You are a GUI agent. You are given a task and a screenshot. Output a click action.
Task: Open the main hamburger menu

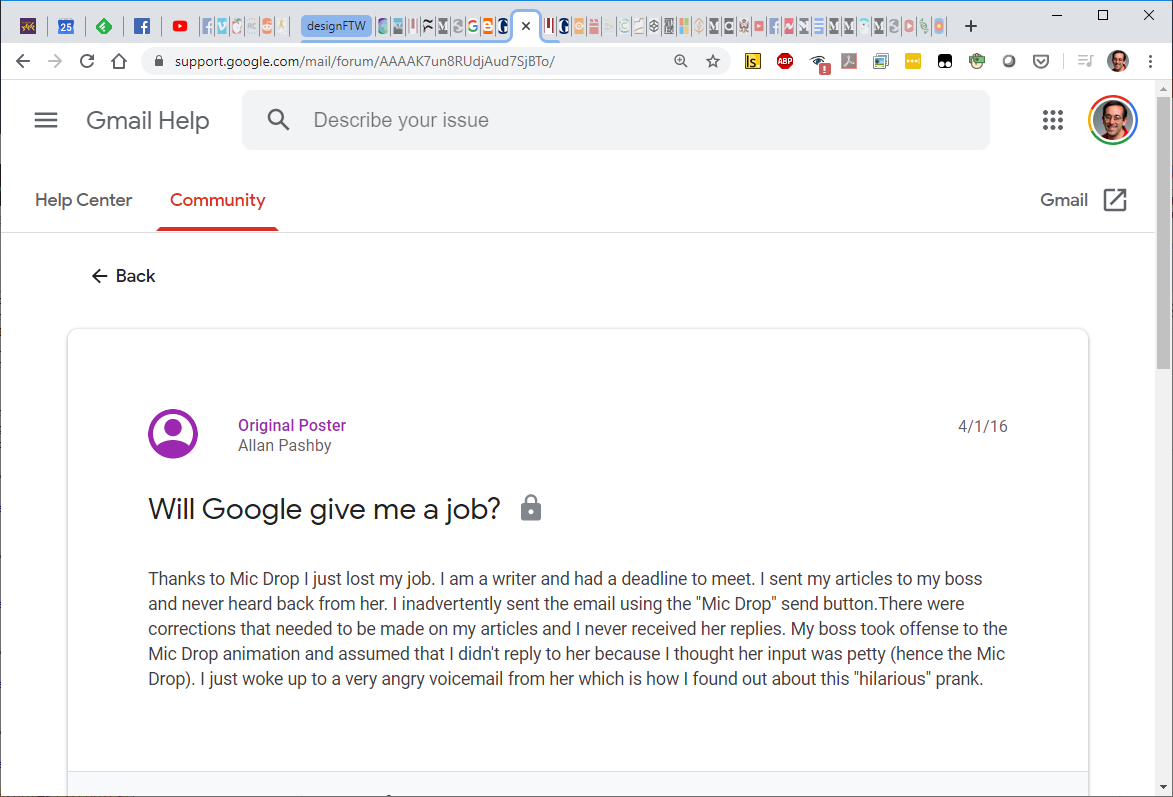(x=46, y=121)
